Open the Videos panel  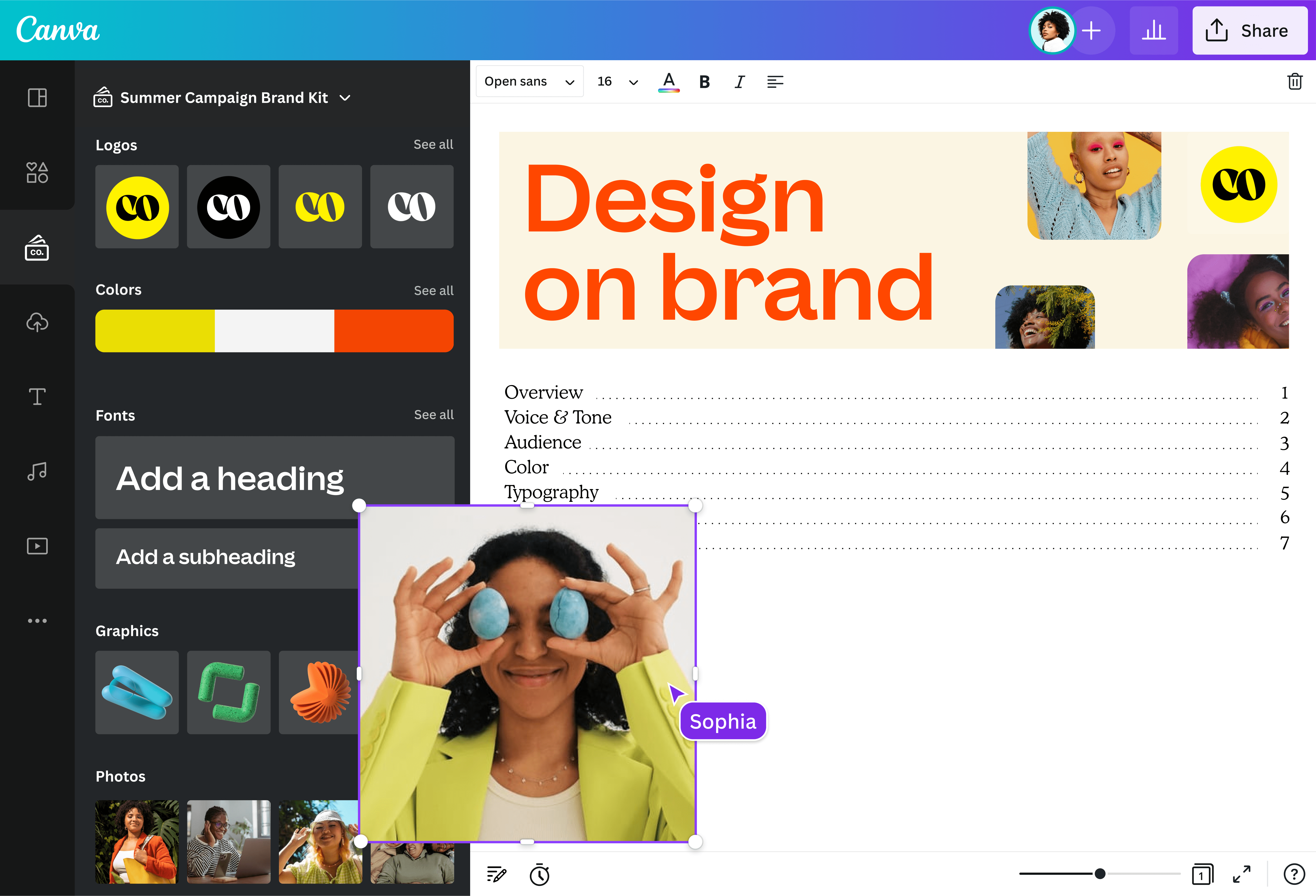37,545
